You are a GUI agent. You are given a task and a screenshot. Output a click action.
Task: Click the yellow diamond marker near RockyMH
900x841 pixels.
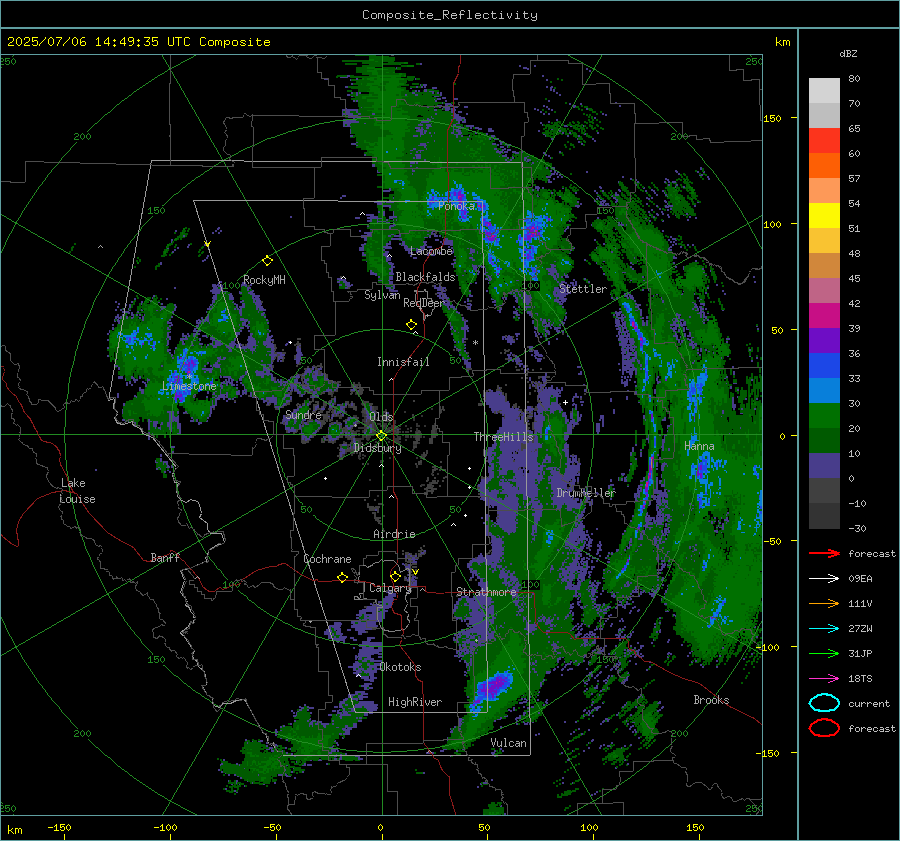tap(267, 261)
